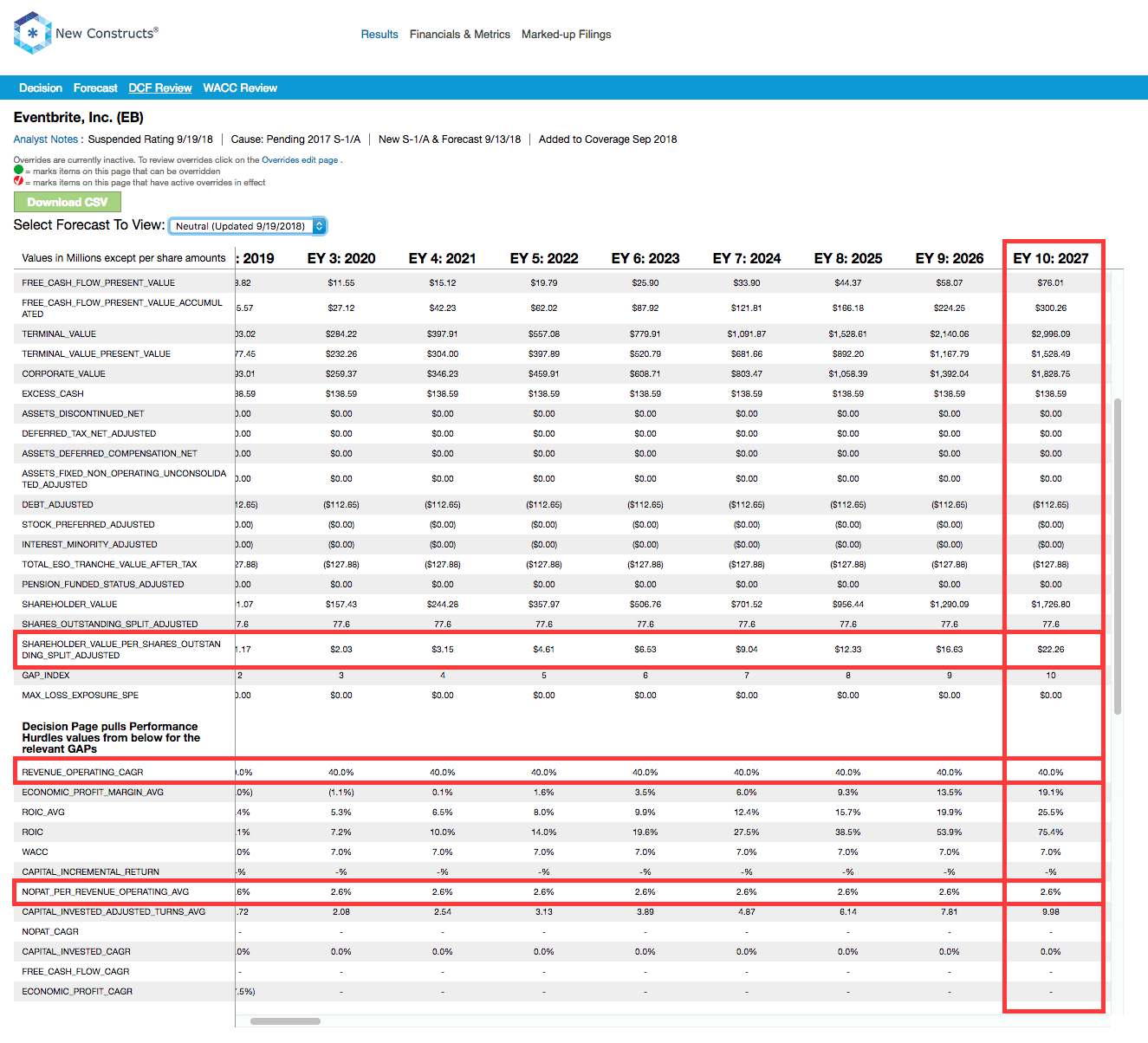Select the DEBT_ADJUSTED row label
Screen dimensions: 1148x1043
point(58,505)
